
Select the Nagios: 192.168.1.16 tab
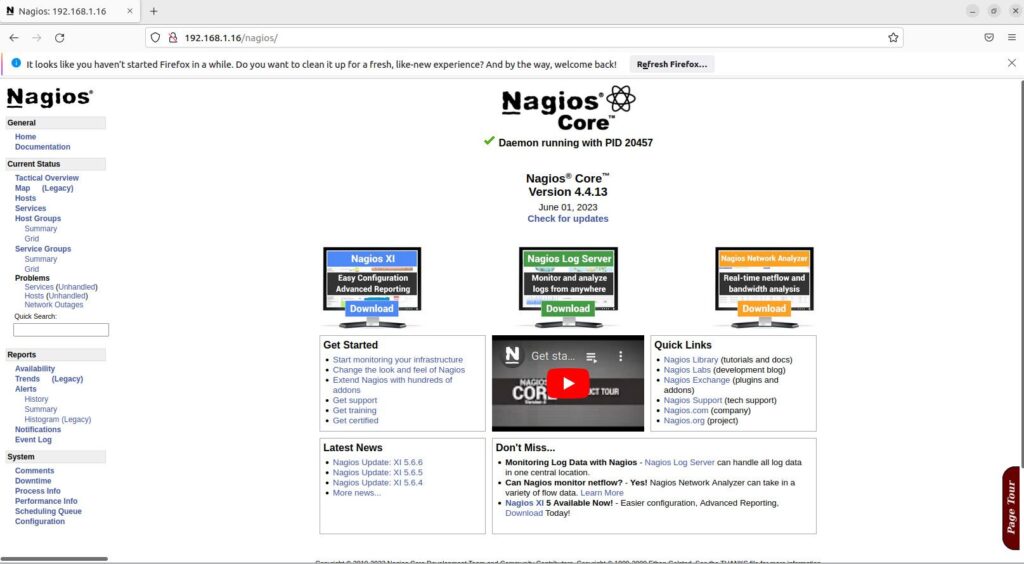[69, 11]
